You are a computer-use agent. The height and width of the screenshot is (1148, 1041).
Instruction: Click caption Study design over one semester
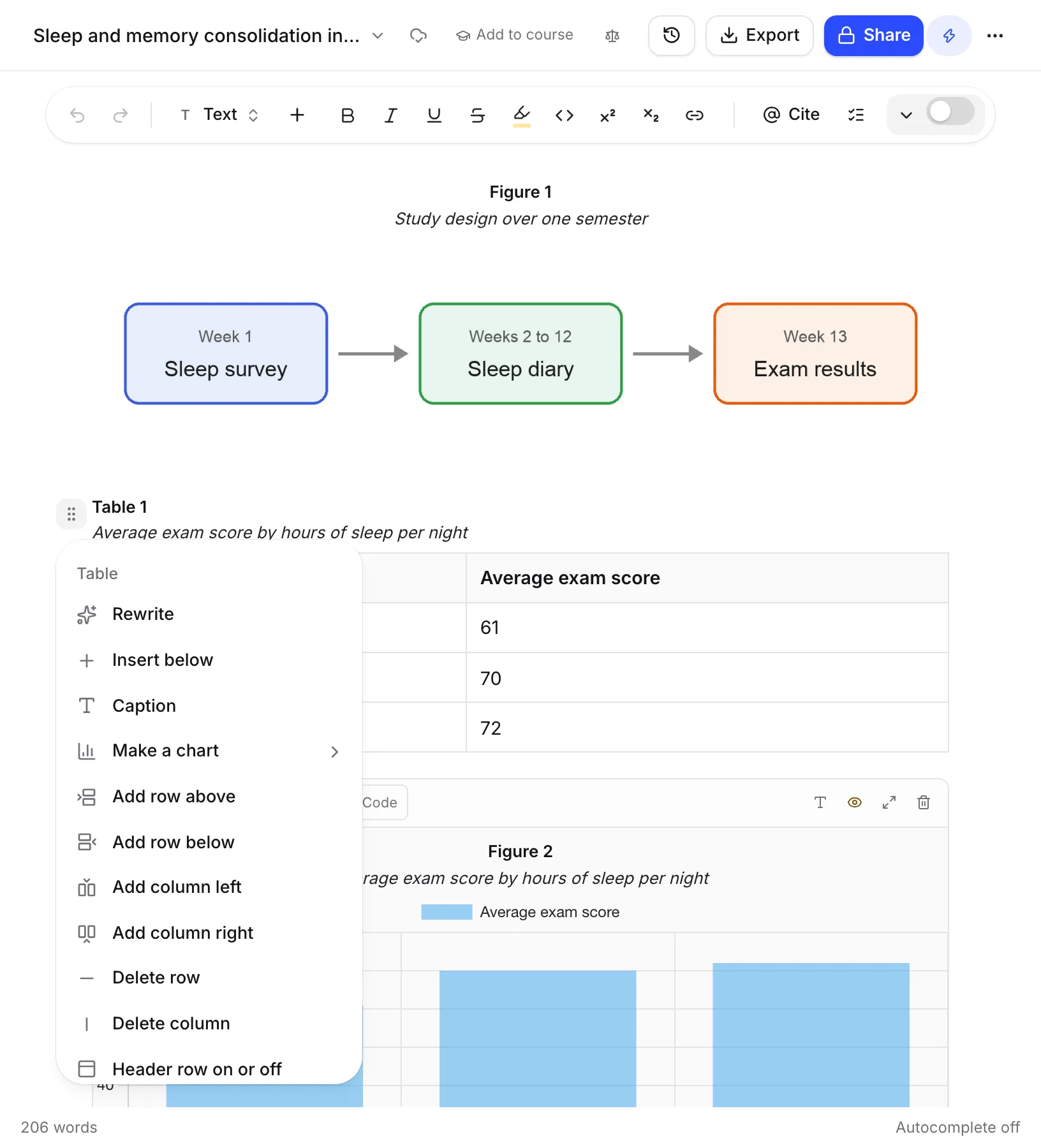tap(521, 219)
